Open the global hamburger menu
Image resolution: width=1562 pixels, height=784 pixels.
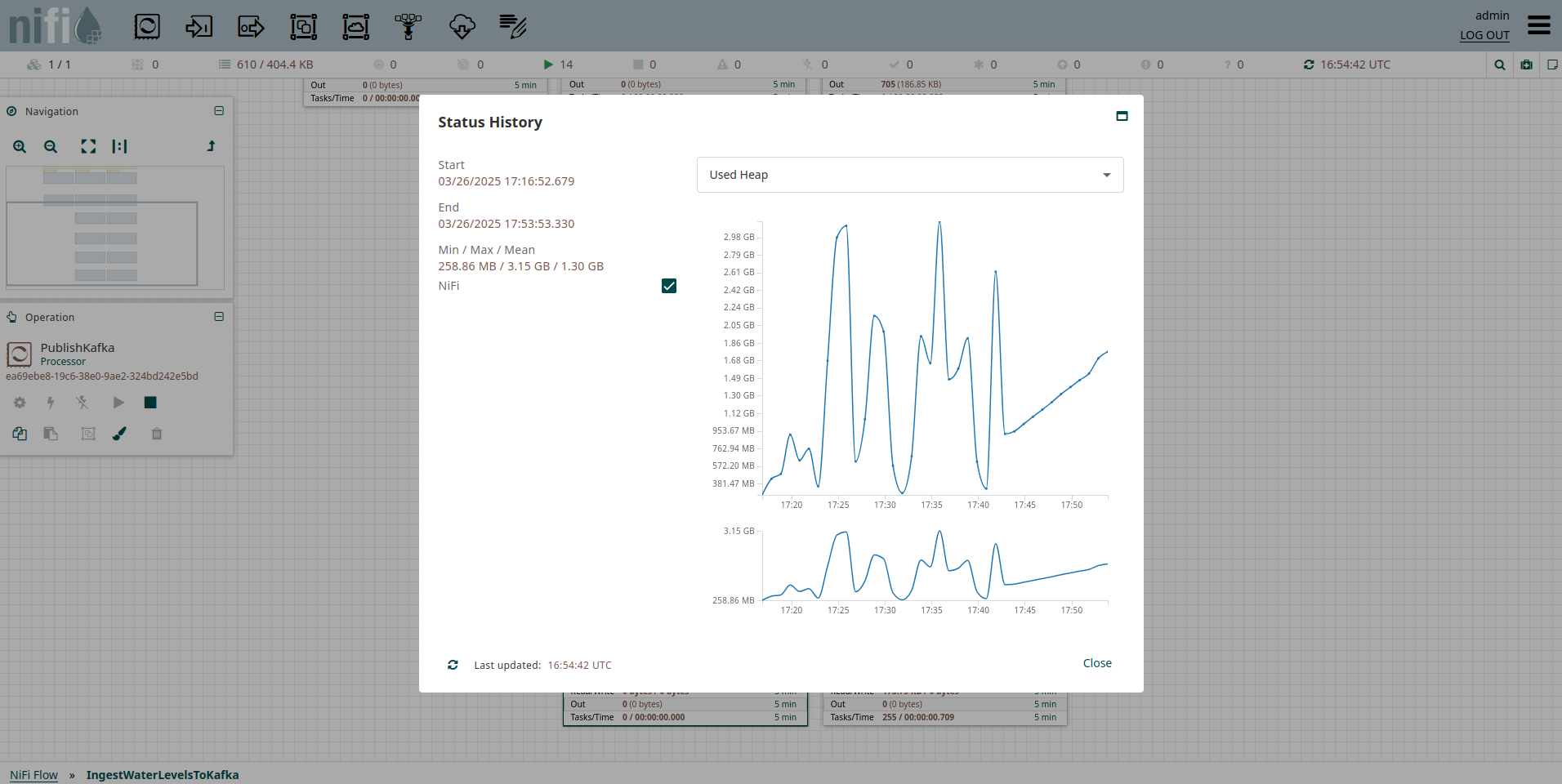pyautogui.click(x=1538, y=25)
